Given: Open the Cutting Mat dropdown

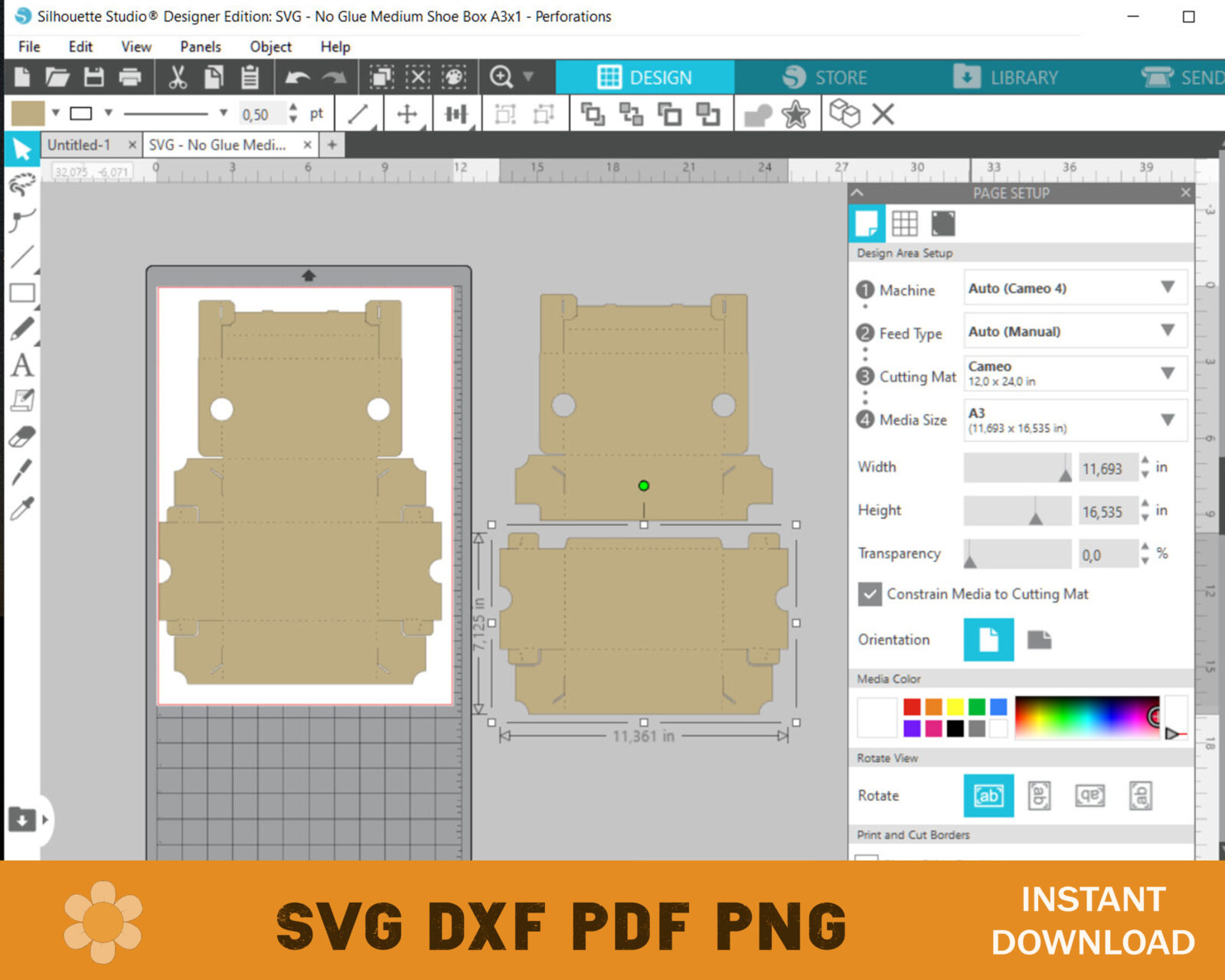Looking at the screenshot, I should (x=1076, y=374).
